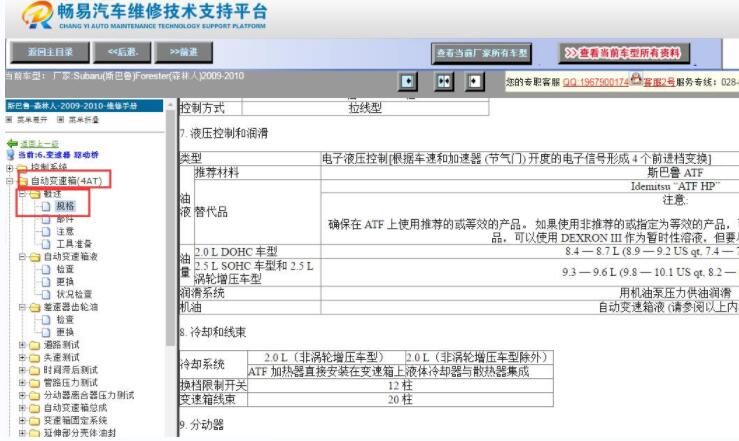Click the >>前进 forward button
This screenshot has height=441, width=739.
click(x=183, y=52)
